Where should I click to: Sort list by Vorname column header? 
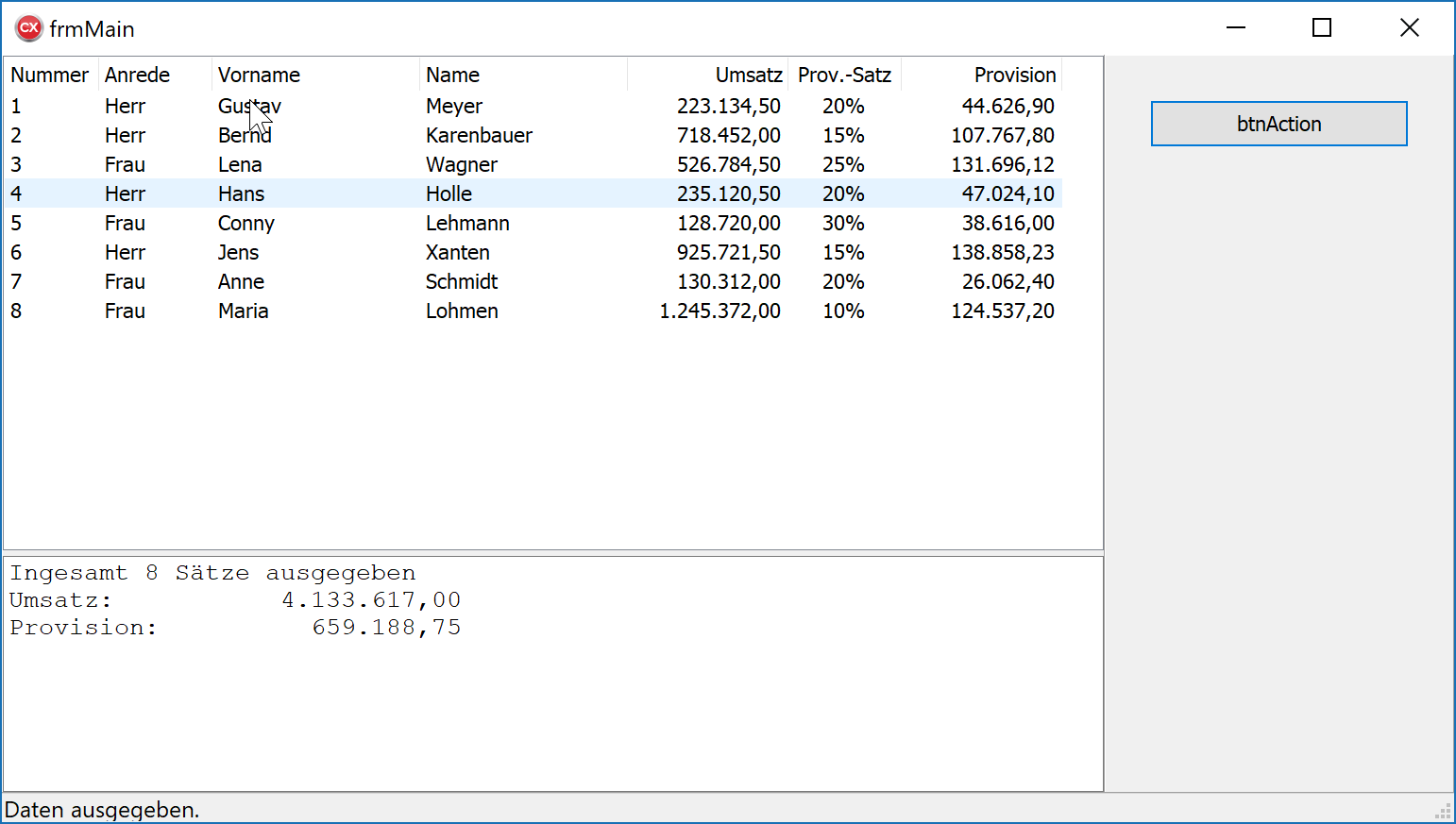coord(260,75)
